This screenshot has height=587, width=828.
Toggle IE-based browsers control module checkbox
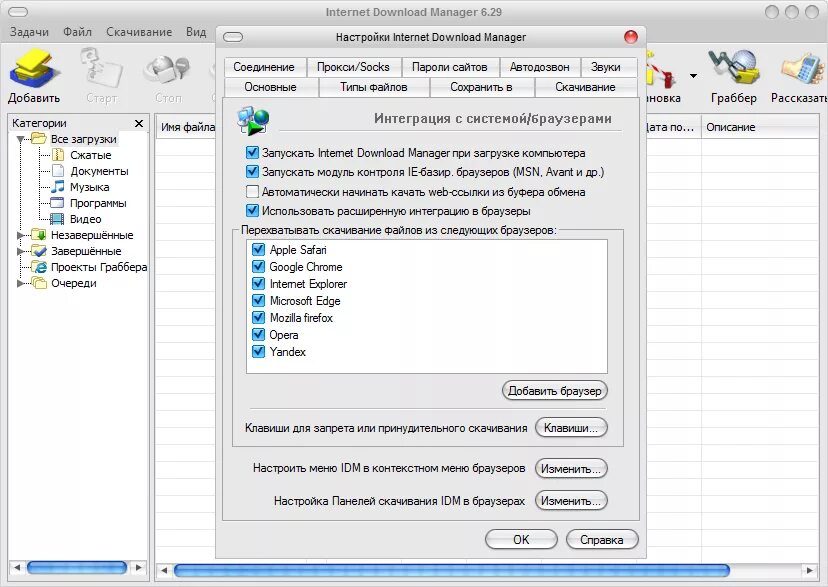click(252, 172)
